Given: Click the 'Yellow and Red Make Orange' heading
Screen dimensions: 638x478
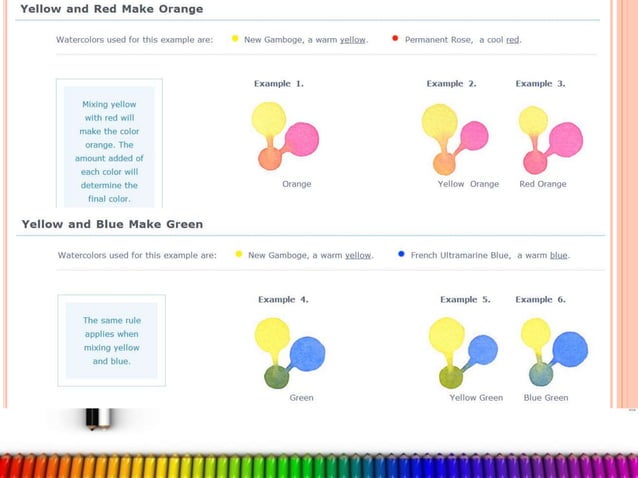Looking at the screenshot, I should coord(112,9).
